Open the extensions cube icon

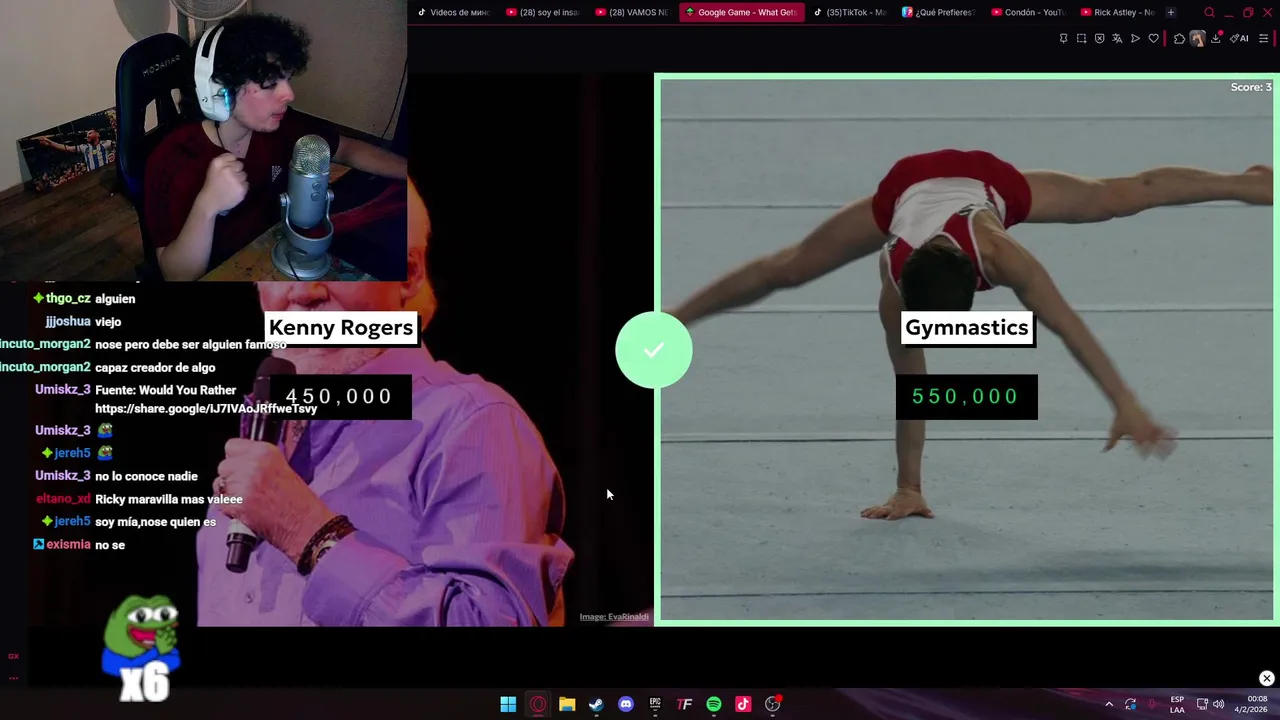(x=1179, y=38)
